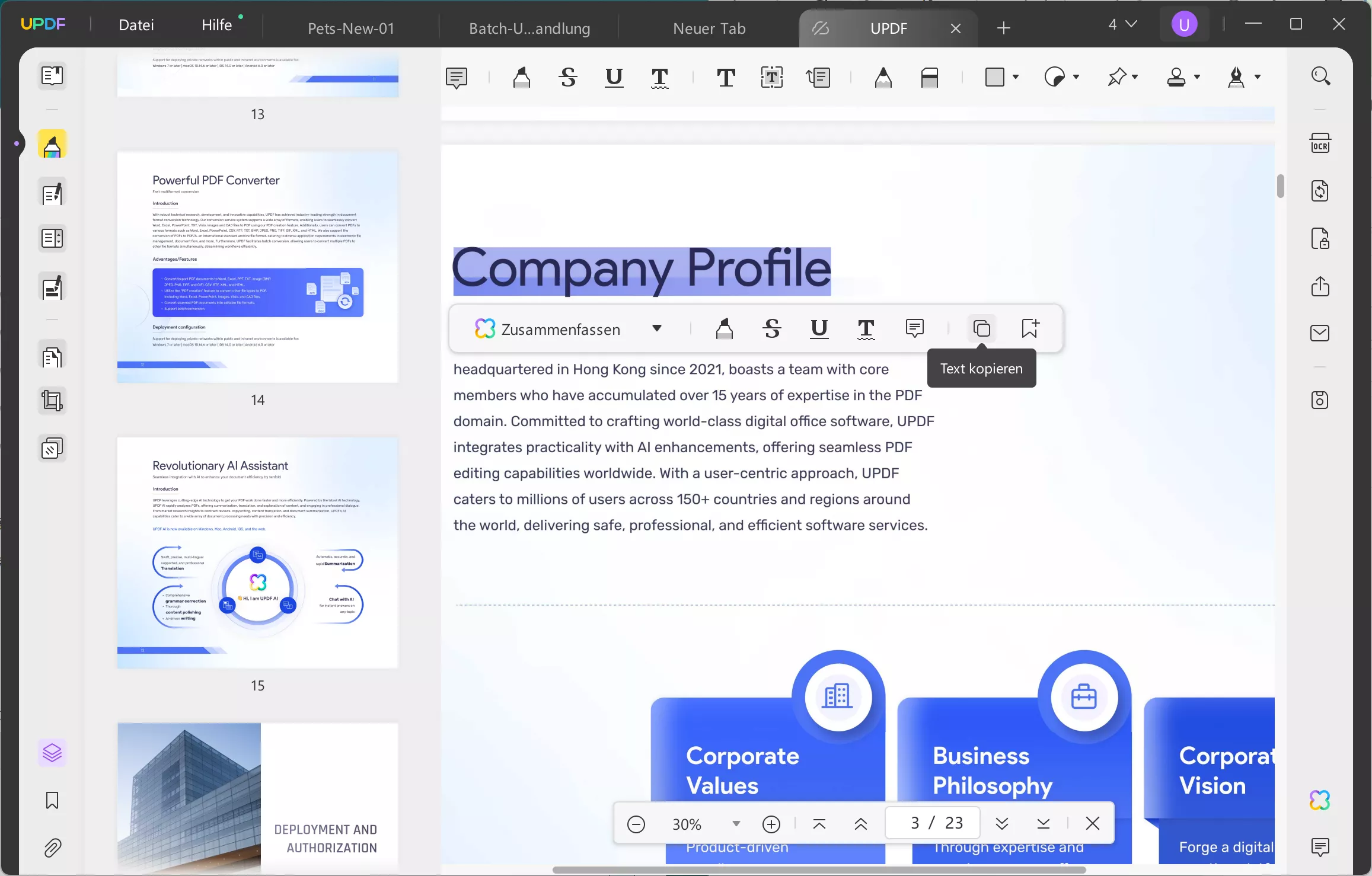The width and height of the screenshot is (1372, 876).
Task: Switch to the Pets-New-01 tab
Action: click(x=351, y=28)
